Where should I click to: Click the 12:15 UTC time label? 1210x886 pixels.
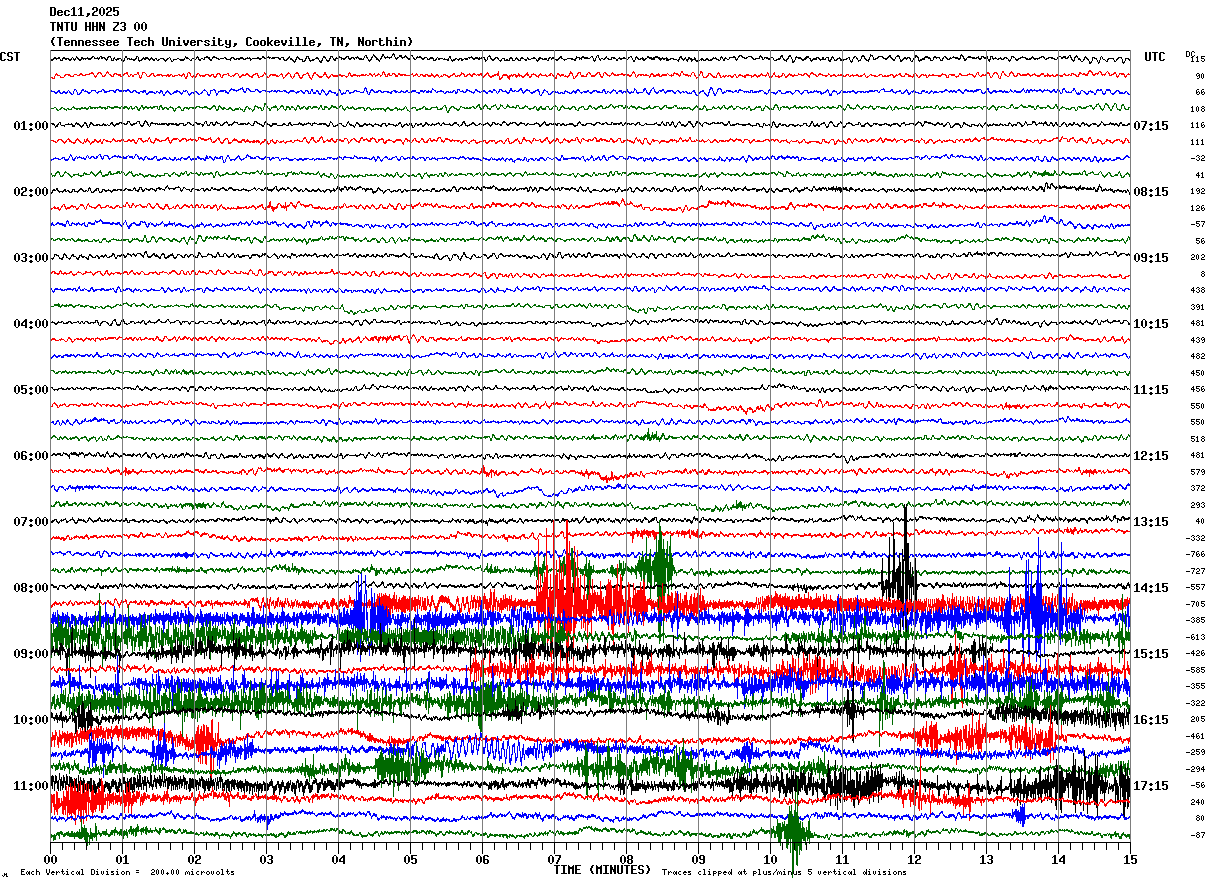(1151, 456)
